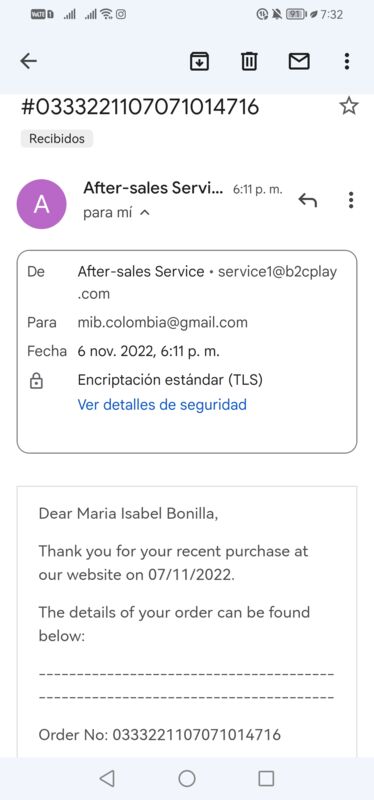Open 'Ver detalles de seguridad' link
Screen dimensions: 374x800
click(x=162, y=405)
